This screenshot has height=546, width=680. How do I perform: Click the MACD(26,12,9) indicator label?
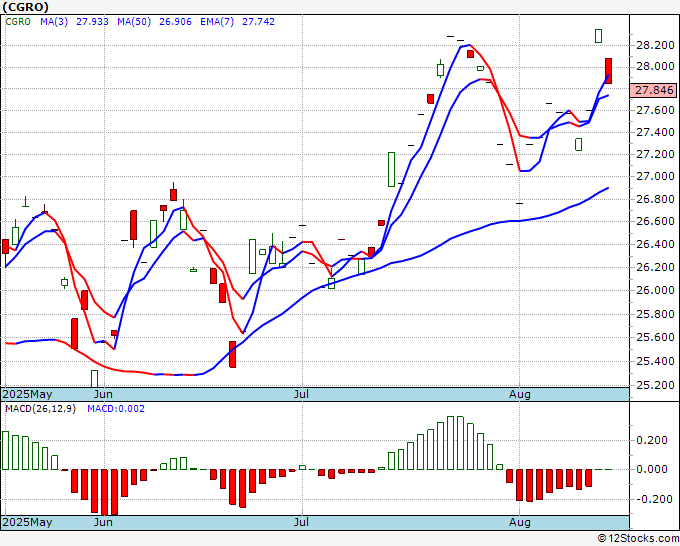40,409
